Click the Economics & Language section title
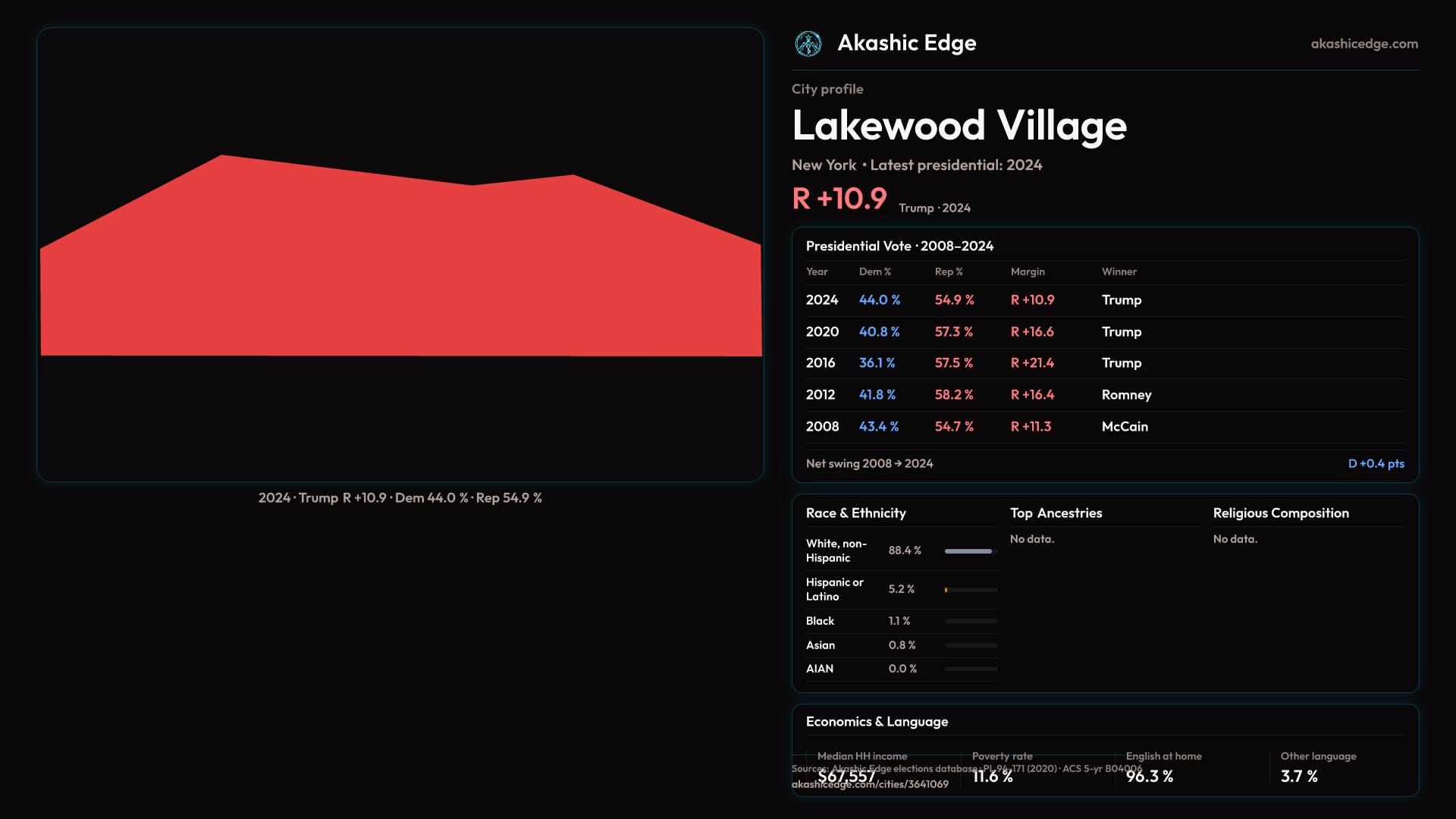1456x819 pixels. tap(877, 722)
